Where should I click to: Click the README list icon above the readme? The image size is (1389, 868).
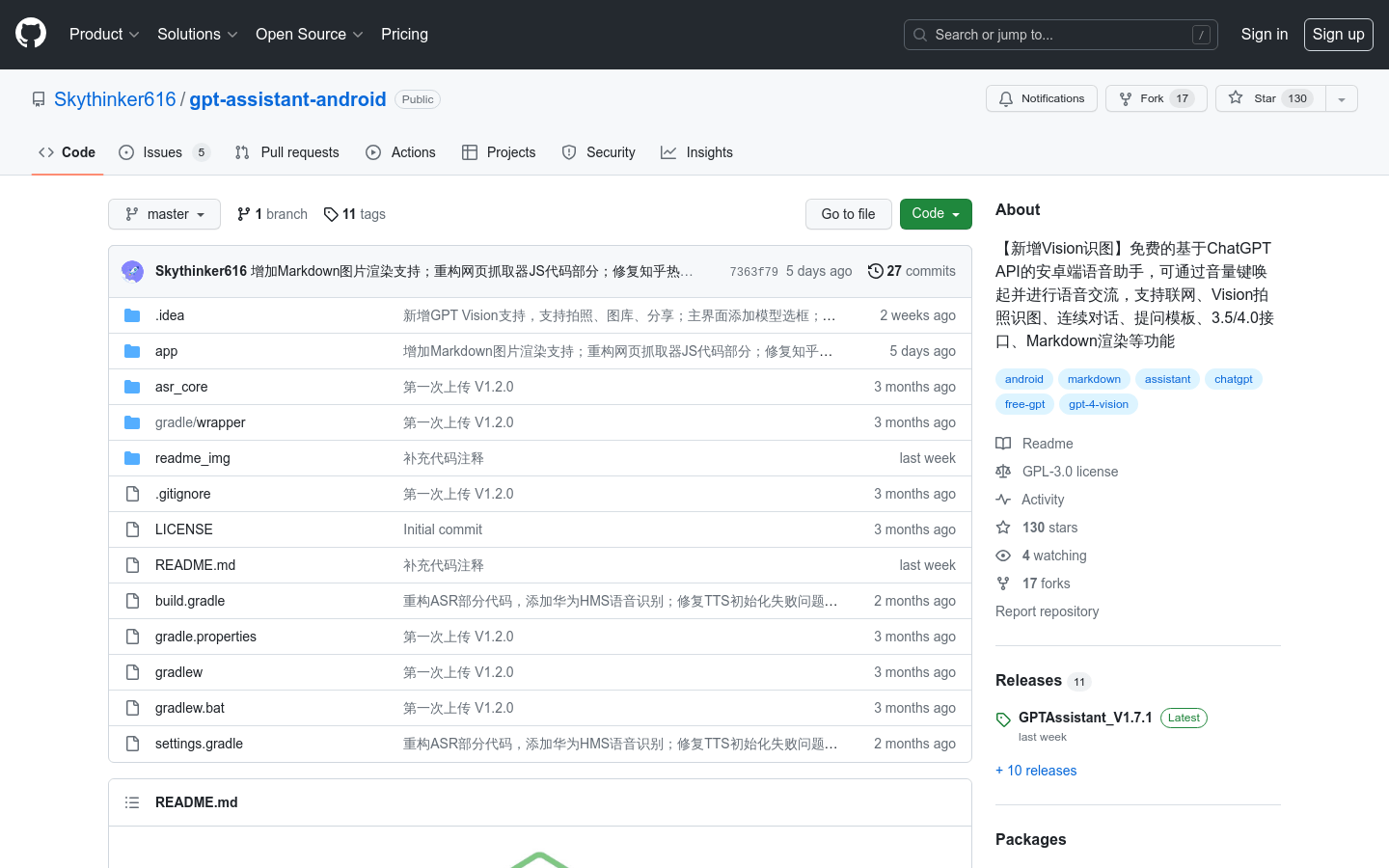coord(132,801)
